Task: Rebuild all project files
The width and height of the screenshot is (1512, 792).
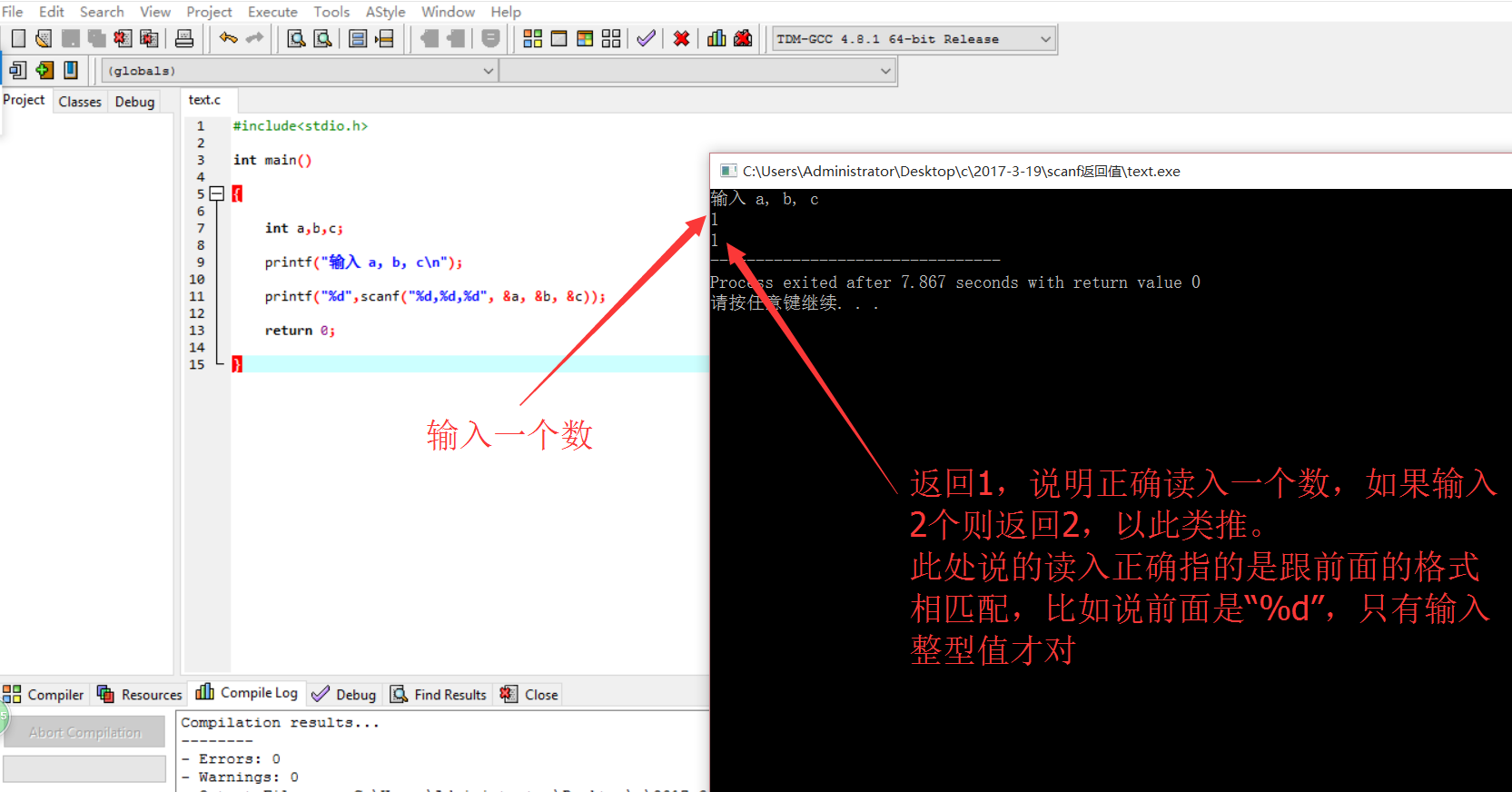Action: pos(611,38)
